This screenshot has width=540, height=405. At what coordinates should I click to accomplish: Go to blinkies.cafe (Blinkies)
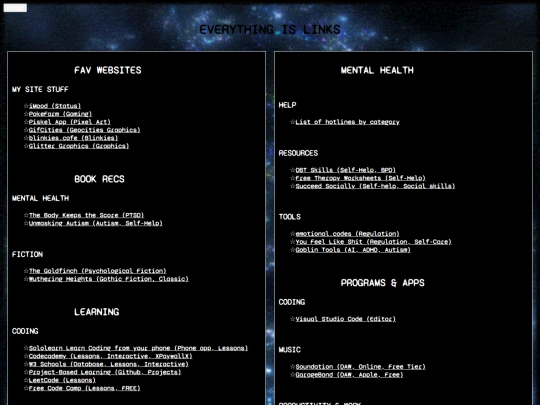tap(73, 138)
